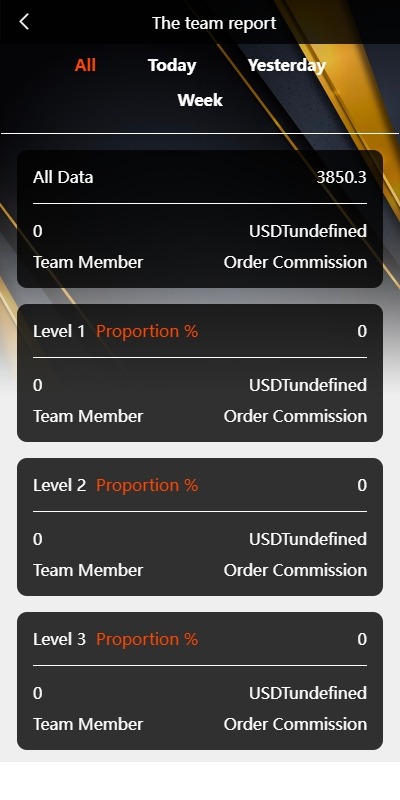
Task: Open the Level 1 card heading
Action: pyautogui.click(x=59, y=332)
